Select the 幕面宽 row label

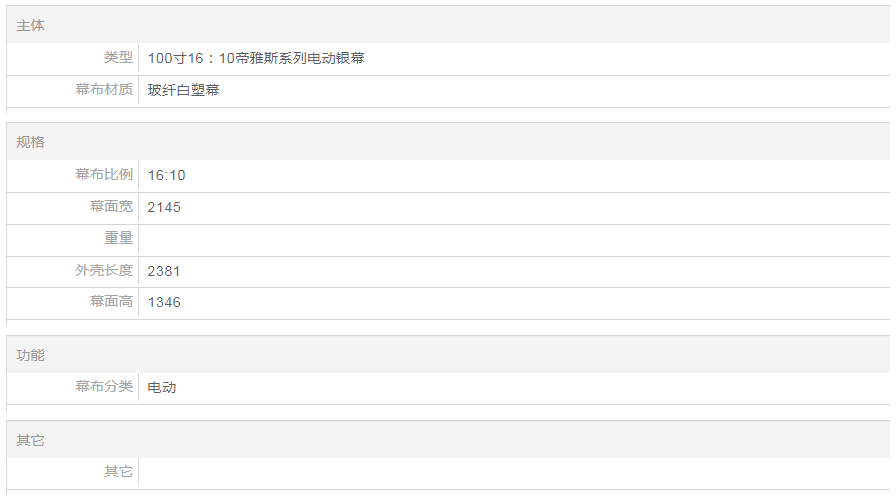tap(111, 207)
